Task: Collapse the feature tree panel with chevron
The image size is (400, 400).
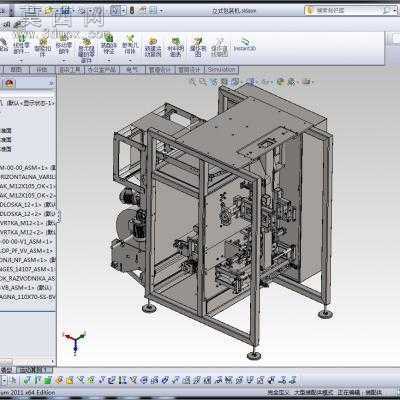Action: pyautogui.click(x=51, y=83)
